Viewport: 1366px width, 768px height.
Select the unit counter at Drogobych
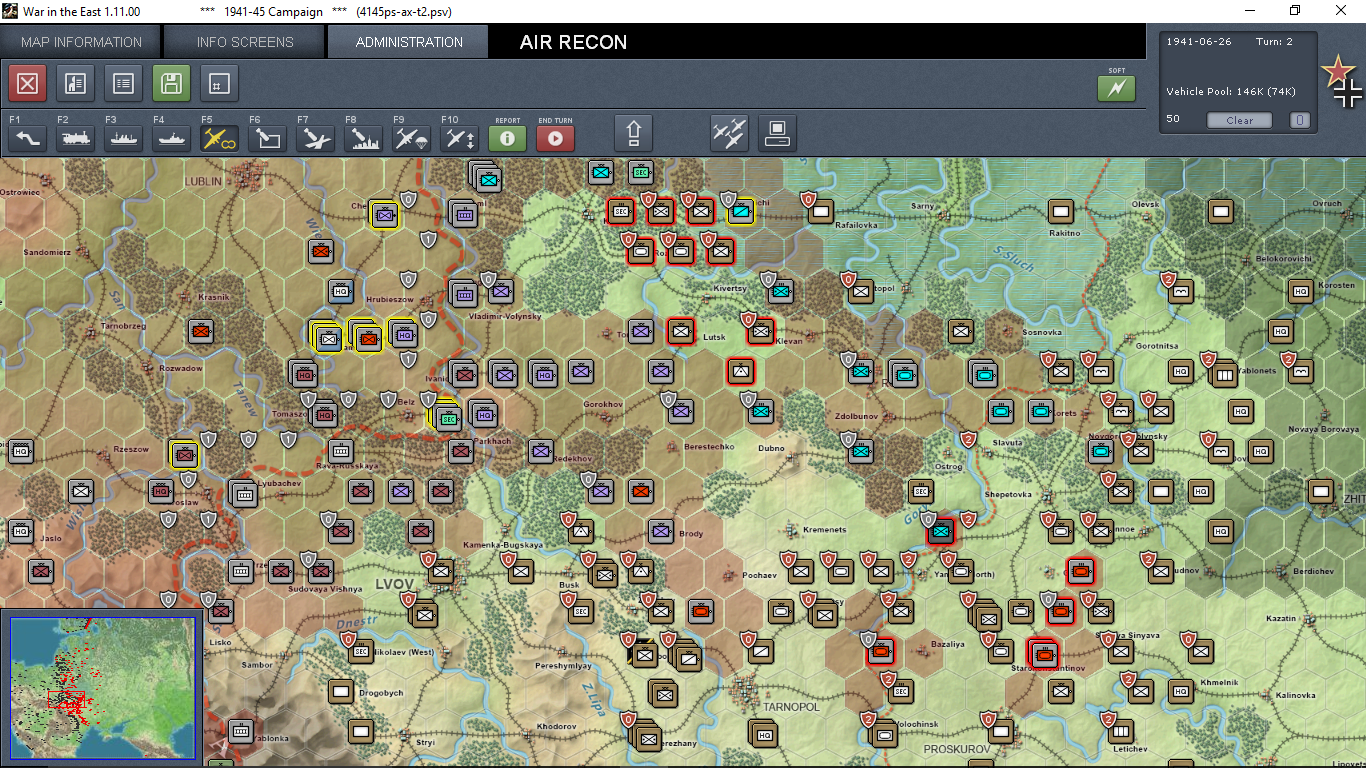tap(340, 691)
